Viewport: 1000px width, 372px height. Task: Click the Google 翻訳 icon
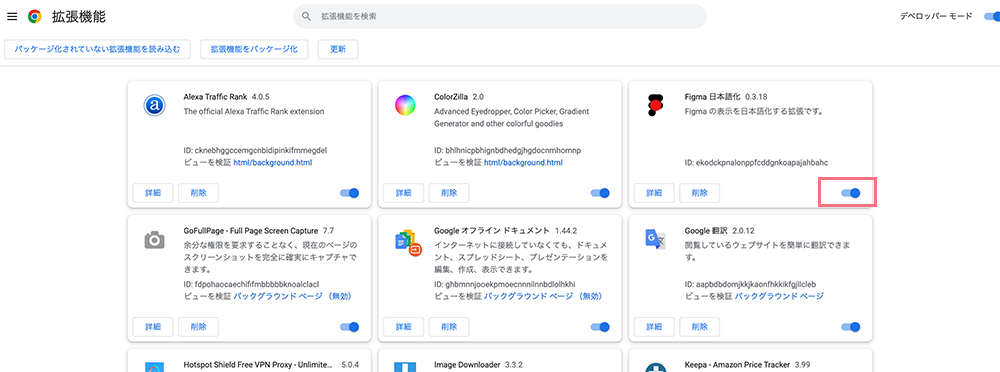pos(655,239)
